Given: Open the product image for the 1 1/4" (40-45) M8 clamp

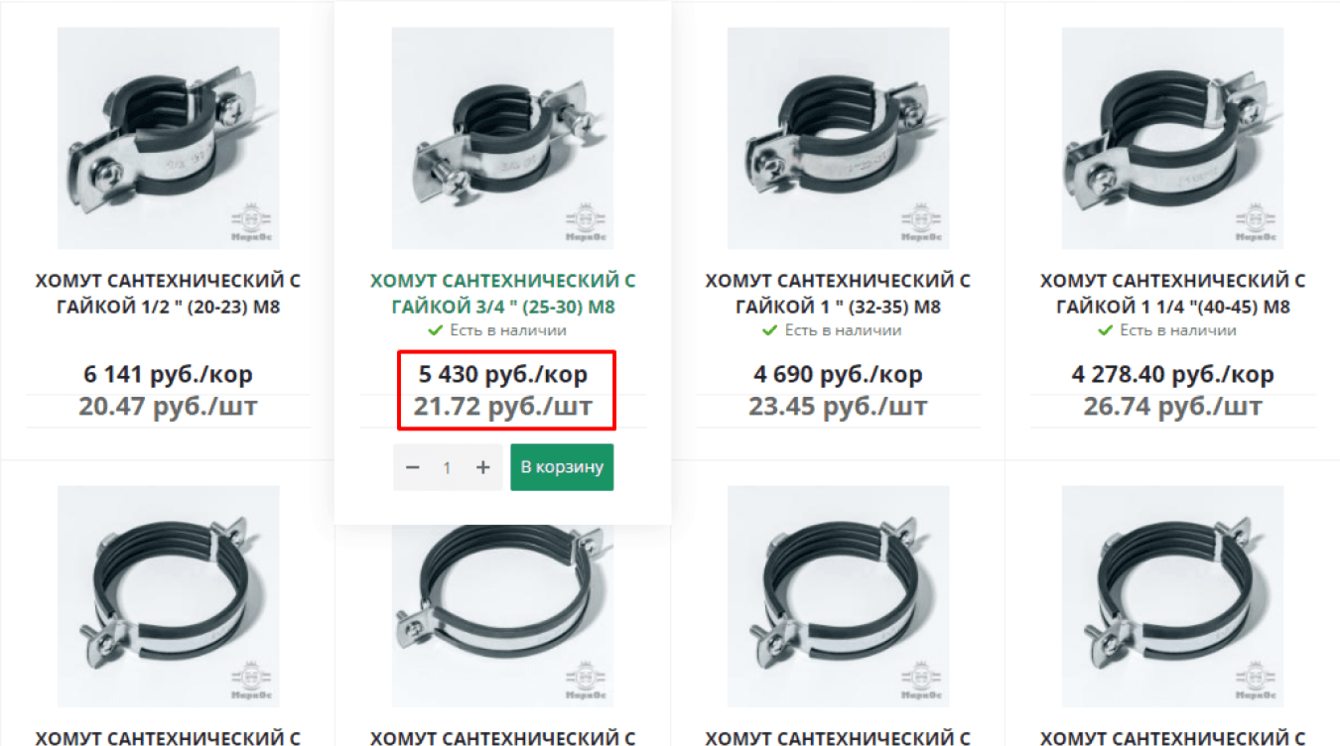Looking at the screenshot, I should (1173, 138).
